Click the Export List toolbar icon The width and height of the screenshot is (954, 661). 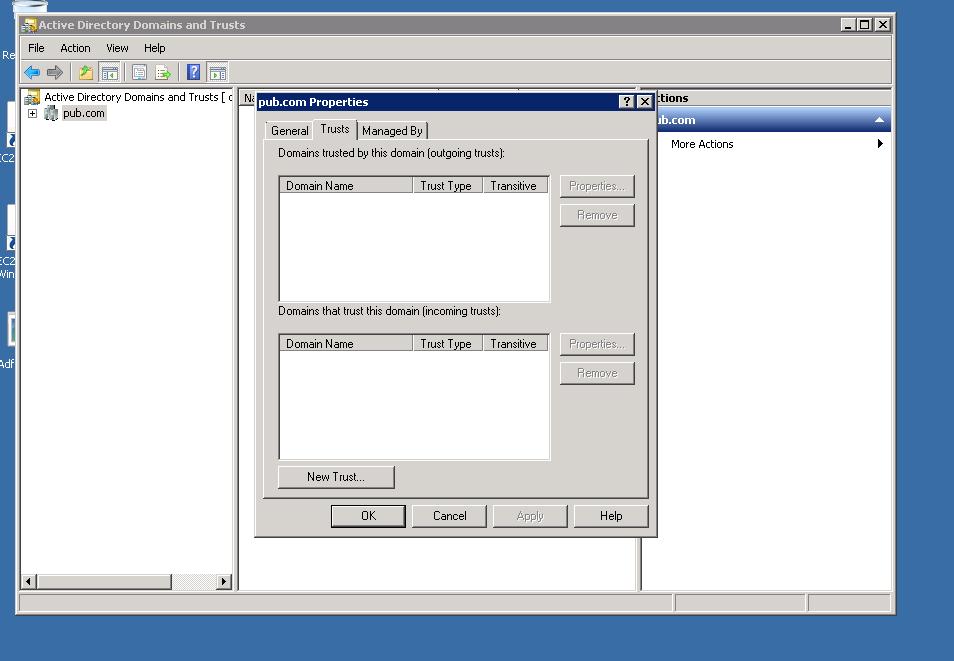pyautogui.click(x=162, y=72)
